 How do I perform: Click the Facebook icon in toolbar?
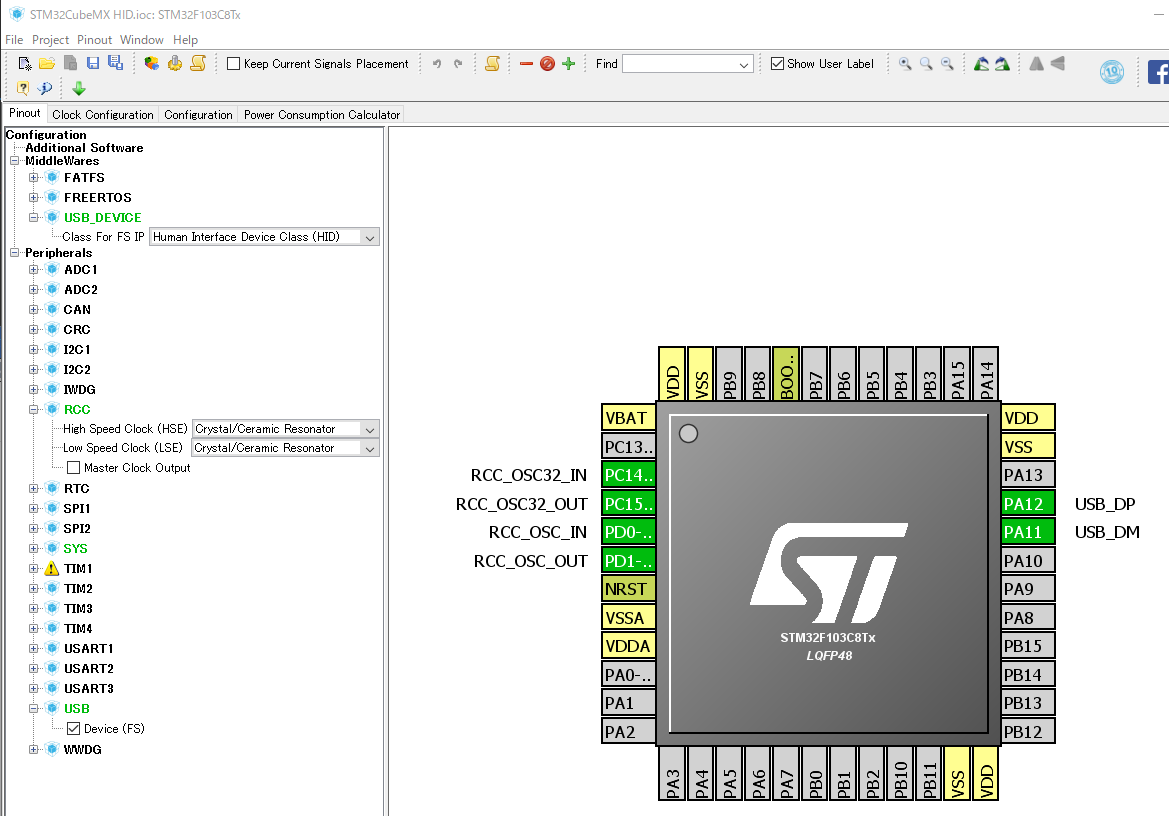[1158, 72]
